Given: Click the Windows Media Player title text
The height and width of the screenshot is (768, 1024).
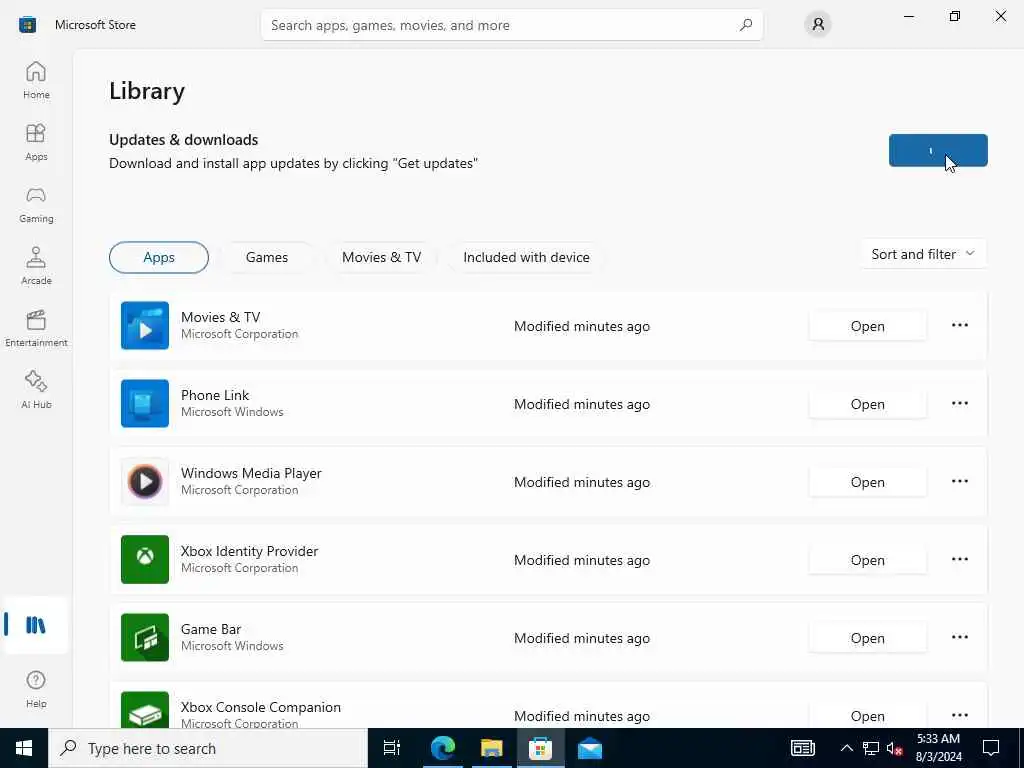Looking at the screenshot, I should (x=251, y=473).
